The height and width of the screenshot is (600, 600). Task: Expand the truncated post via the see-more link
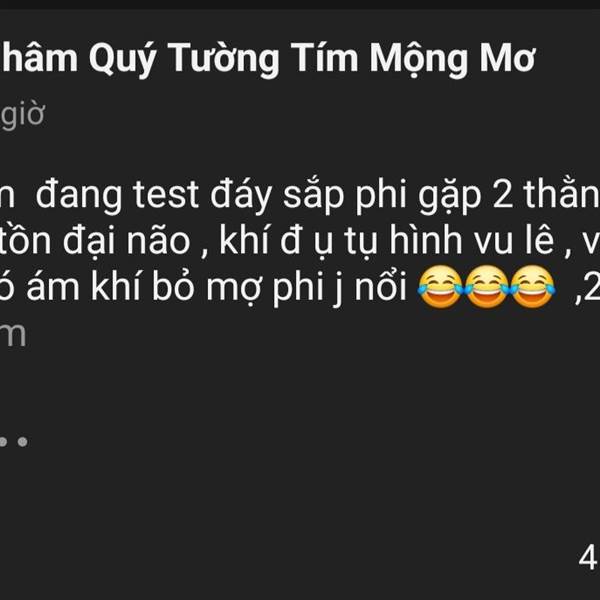[13, 335]
